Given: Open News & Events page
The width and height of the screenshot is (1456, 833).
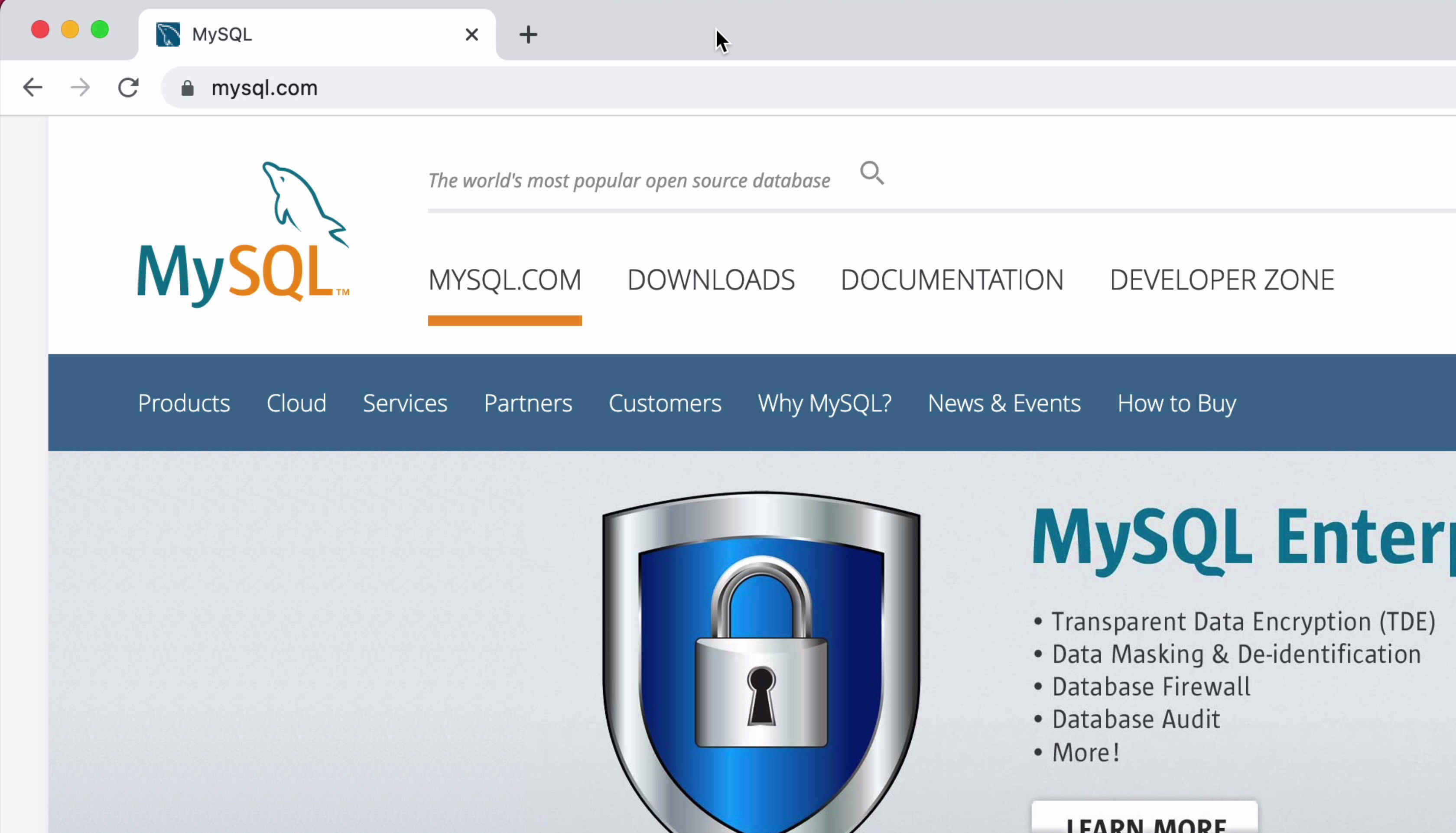Looking at the screenshot, I should (1004, 403).
